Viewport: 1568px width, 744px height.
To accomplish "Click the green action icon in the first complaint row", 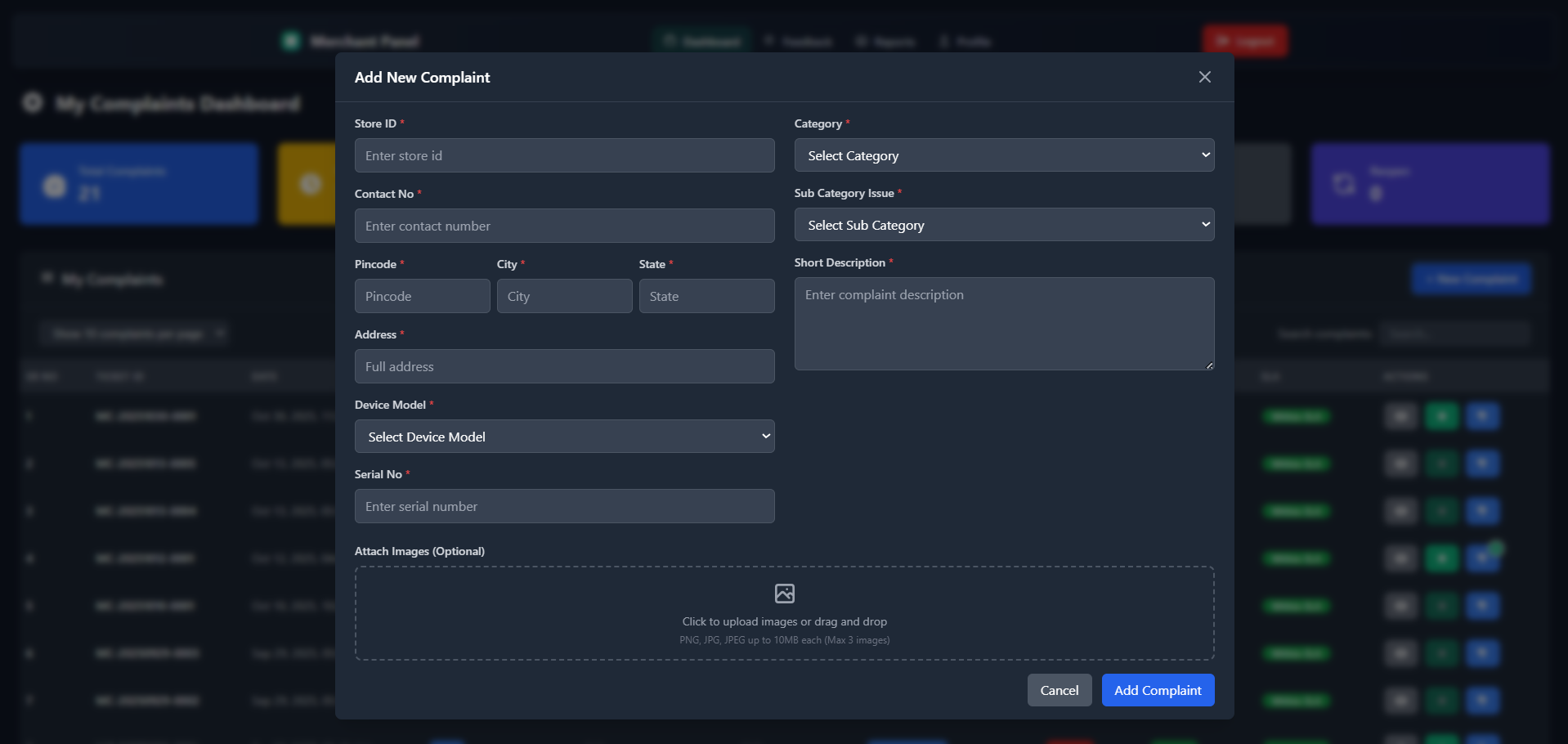I will coord(1442,416).
